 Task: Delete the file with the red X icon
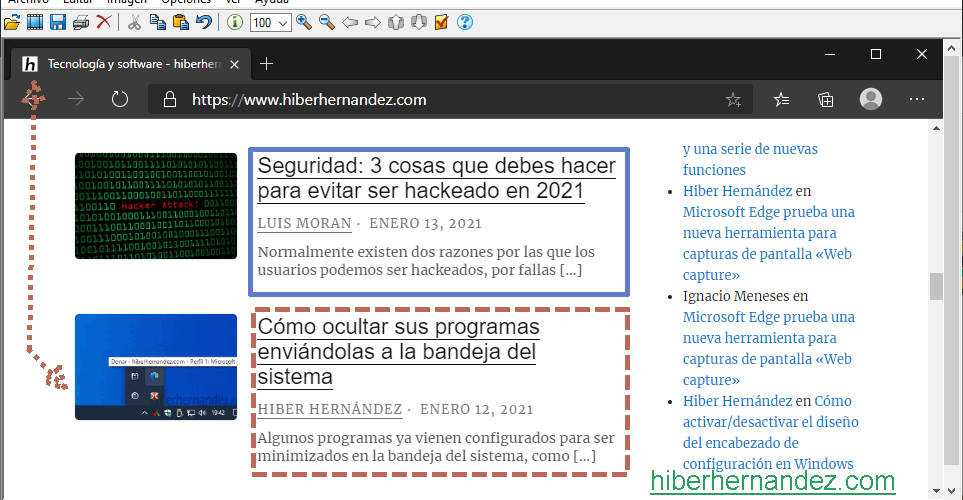coord(104,23)
